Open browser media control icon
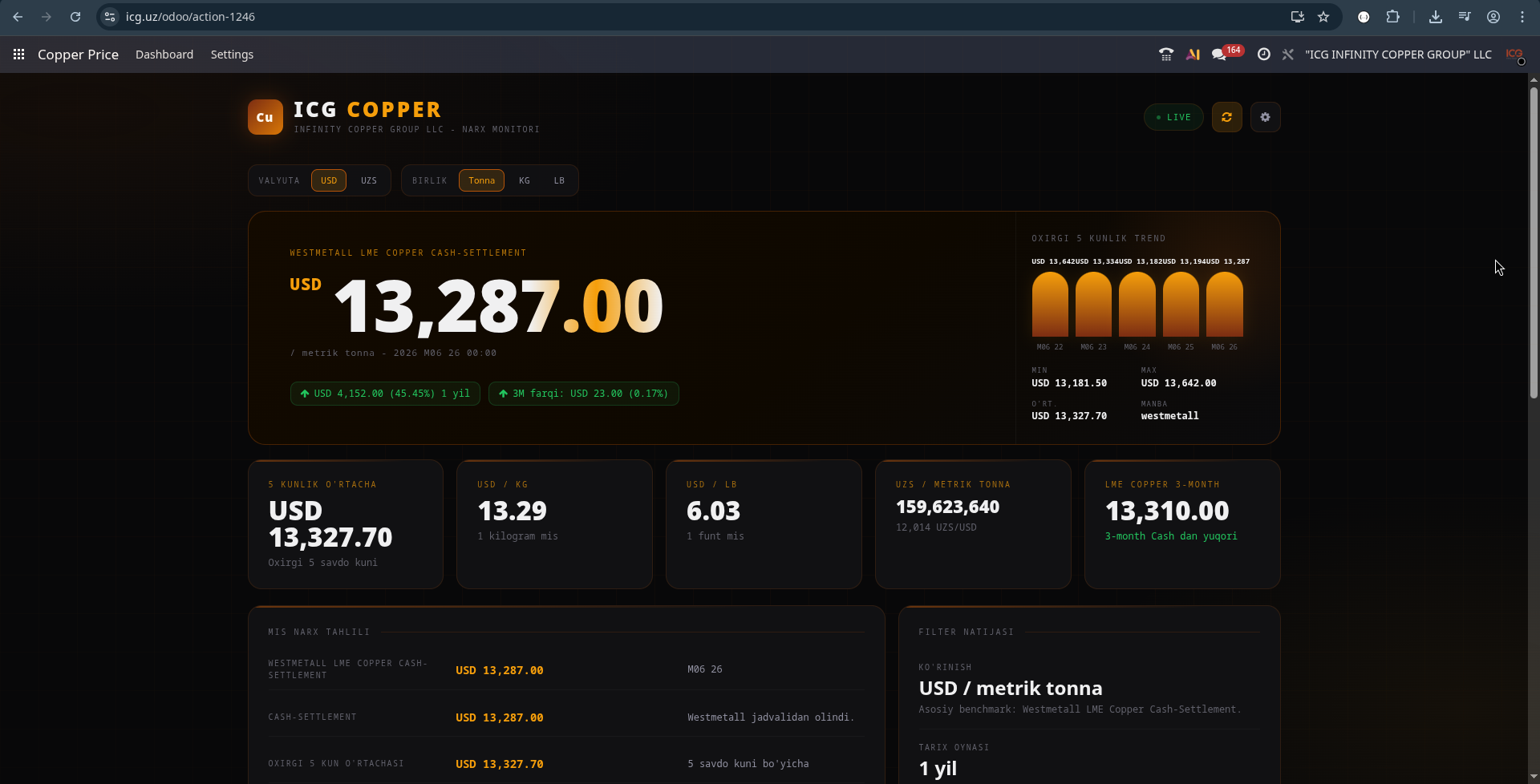The width and height of the screenshot is (1540, 784). point(1465,17)
